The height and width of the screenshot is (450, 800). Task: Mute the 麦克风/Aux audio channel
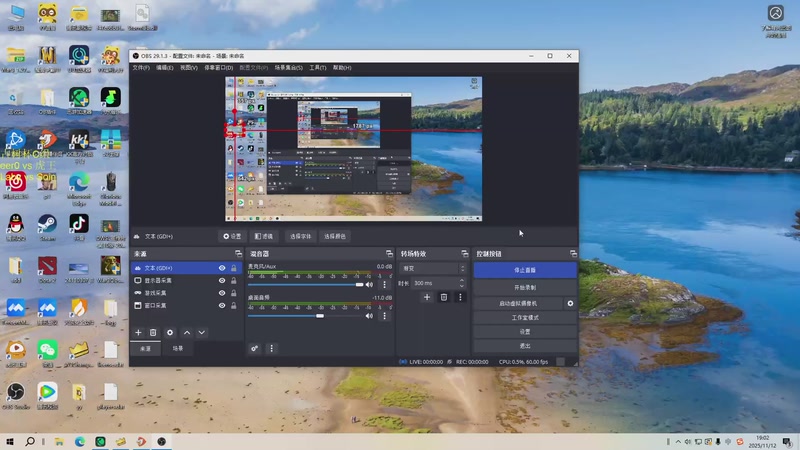coord(369,285)
